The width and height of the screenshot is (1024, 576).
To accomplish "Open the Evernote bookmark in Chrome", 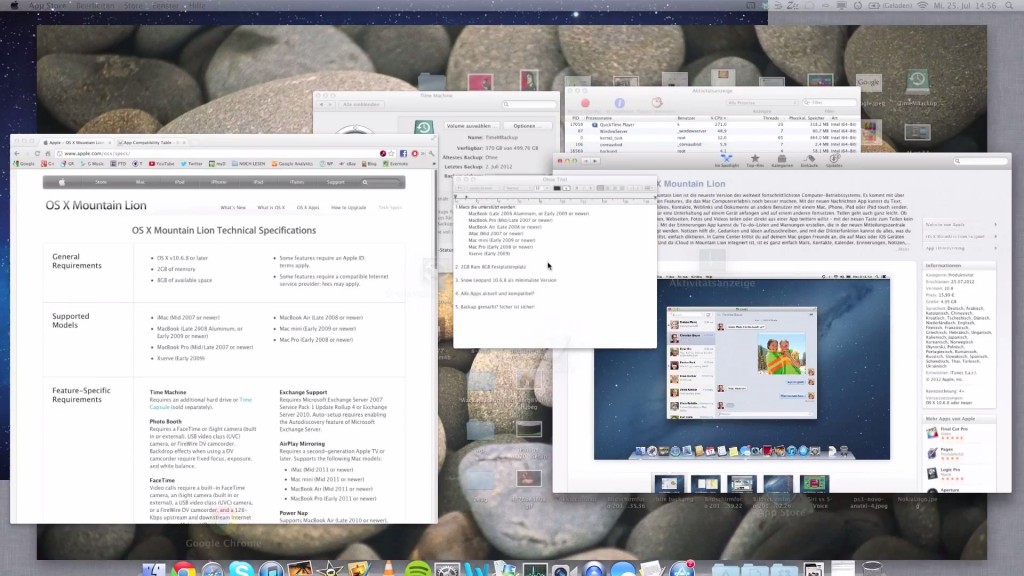I will [395, 164].
